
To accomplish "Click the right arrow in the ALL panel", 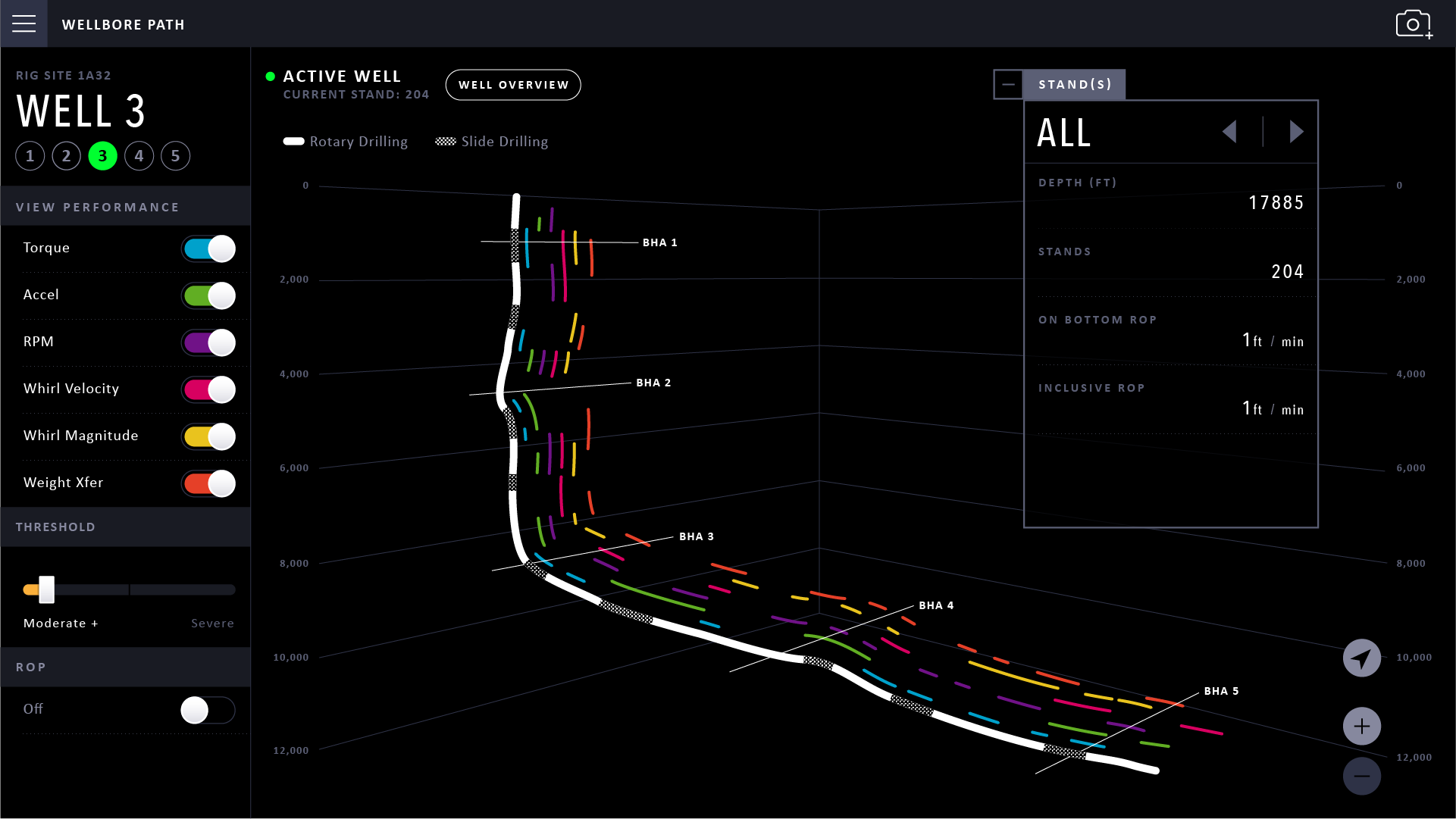I will point(1297,132).
